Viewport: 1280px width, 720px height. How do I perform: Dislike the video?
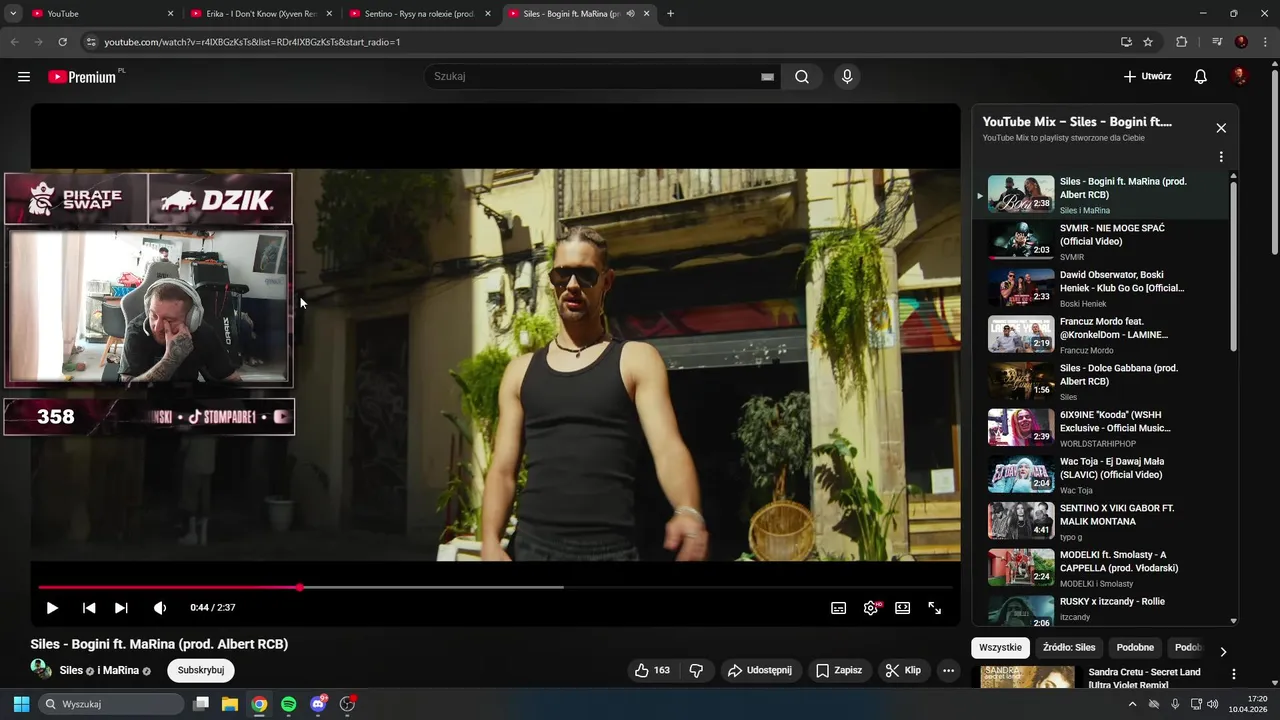pyautogui.click(x=697, y=671)
